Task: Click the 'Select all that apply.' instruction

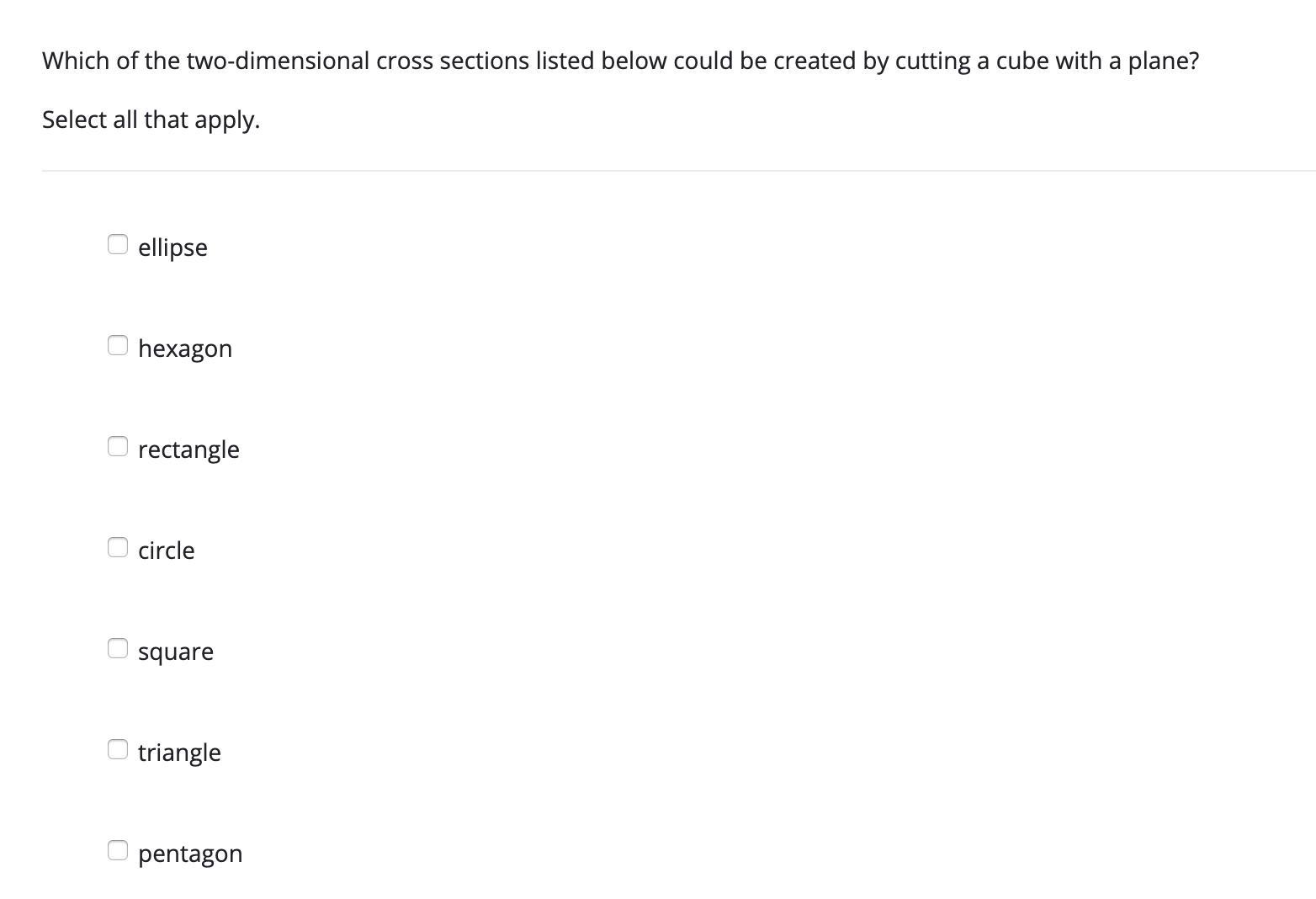Action: [151, 120]
